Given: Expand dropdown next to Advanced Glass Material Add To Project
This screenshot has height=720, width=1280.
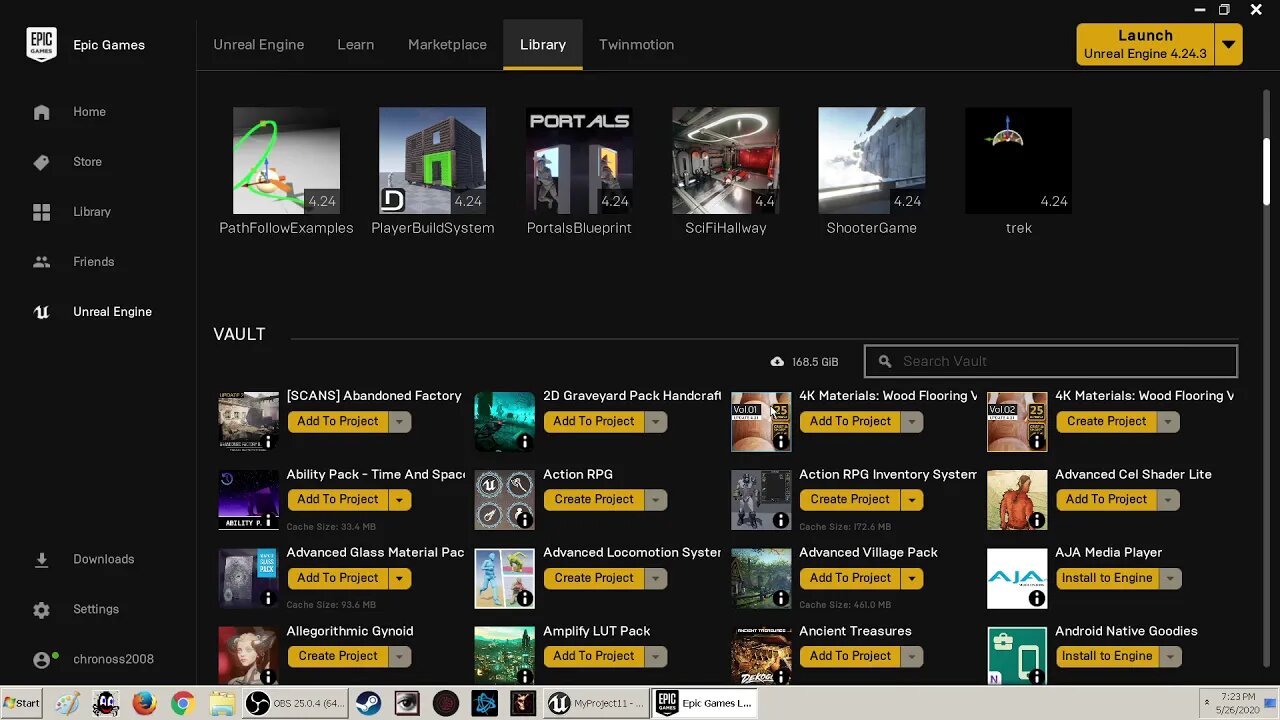Looking at the screenshot, I should coord(399,578).
